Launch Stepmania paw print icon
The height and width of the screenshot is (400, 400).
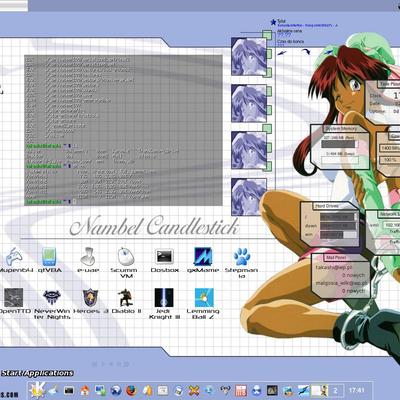pos(242,257)
